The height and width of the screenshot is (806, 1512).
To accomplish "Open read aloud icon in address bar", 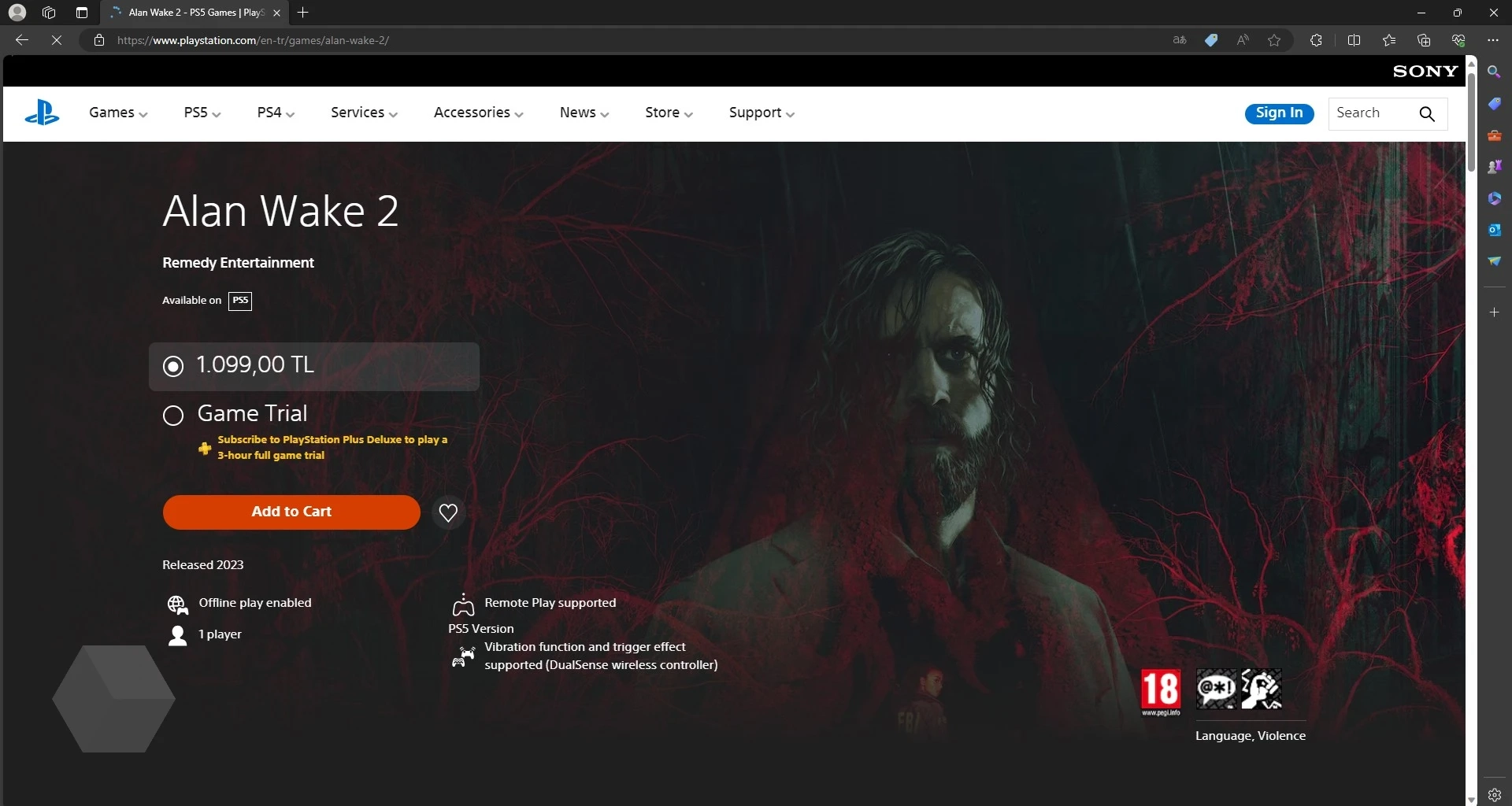I will point(1243,40).
